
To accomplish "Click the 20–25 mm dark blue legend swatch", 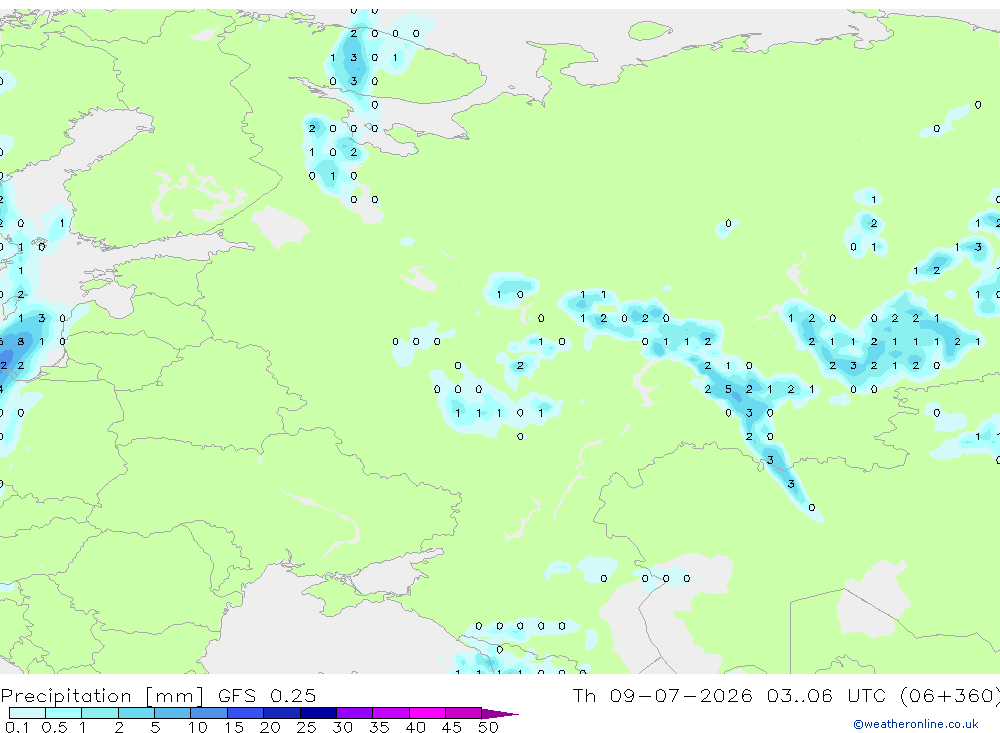I will 282,713.
